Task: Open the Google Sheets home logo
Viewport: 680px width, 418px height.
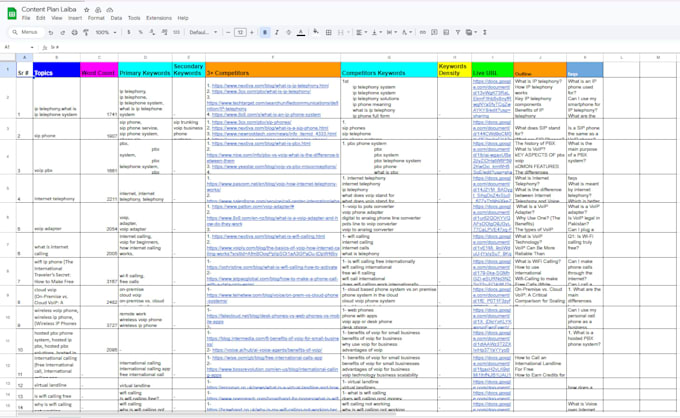Action: click(12, 13)
